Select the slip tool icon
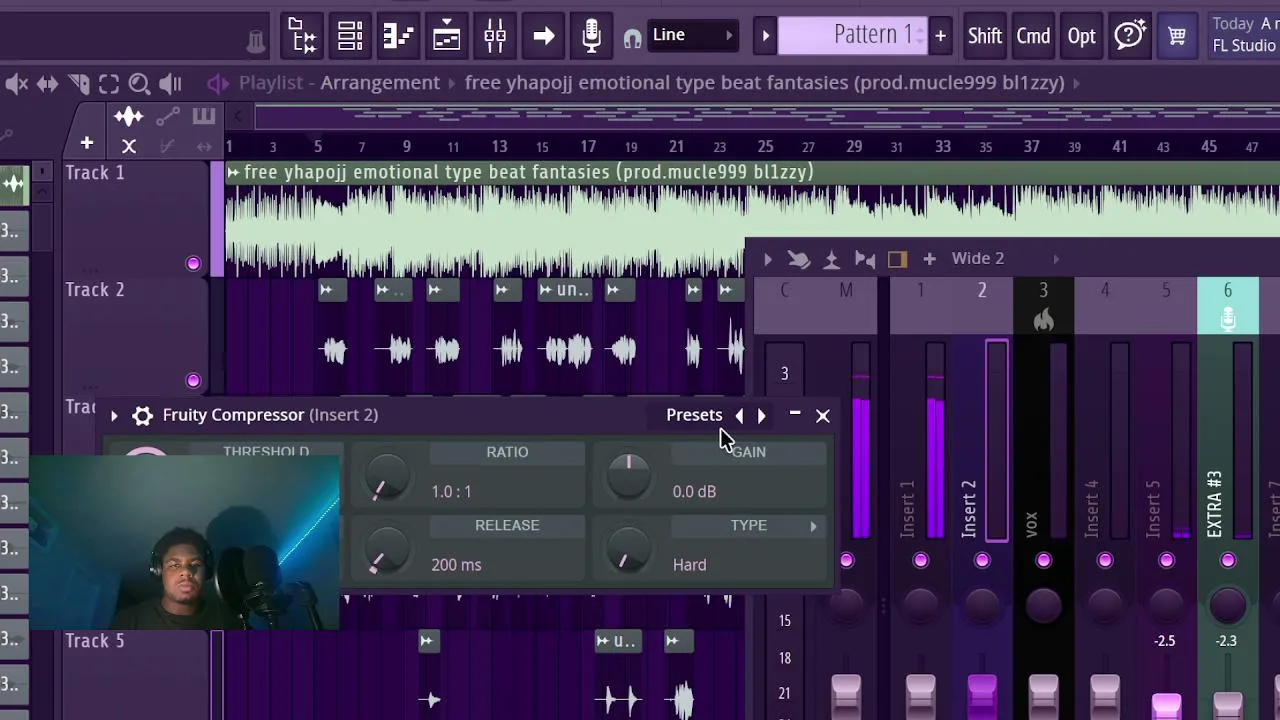The height and width of the screenshot is (720, 1280). click(47, 84)
